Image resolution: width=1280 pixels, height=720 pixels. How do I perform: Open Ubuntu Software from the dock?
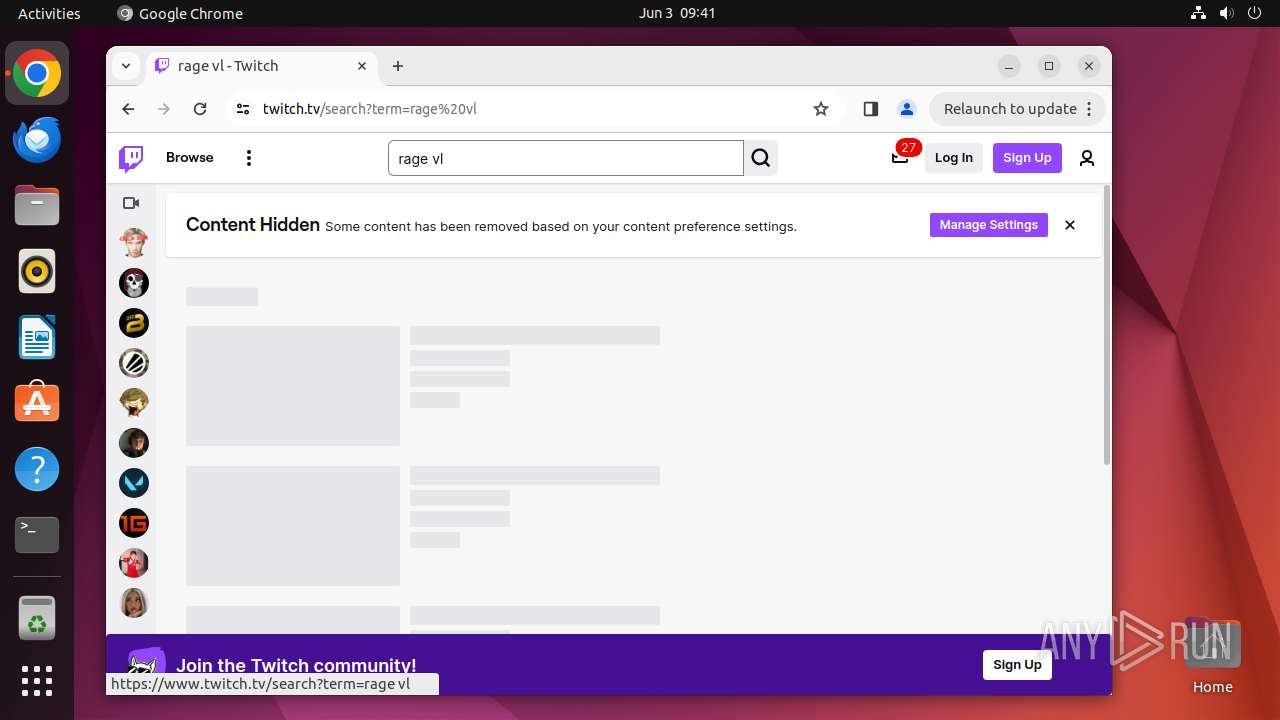tap(37, 403)
